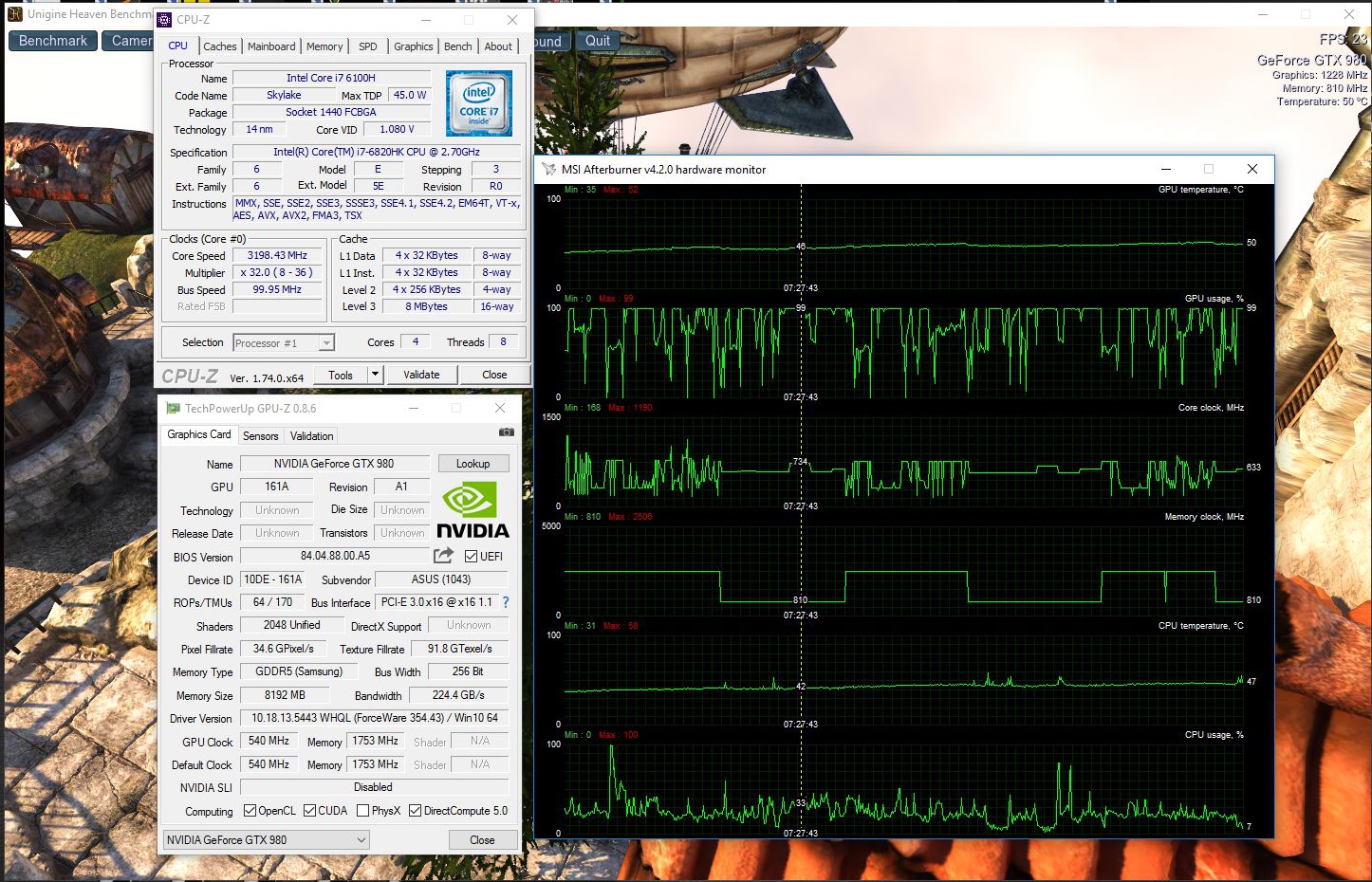Open the NVIDIA GeForce GTX 980 GPU selector
The height and width of the screenshot is (882, 1372).
pos(267,839)
